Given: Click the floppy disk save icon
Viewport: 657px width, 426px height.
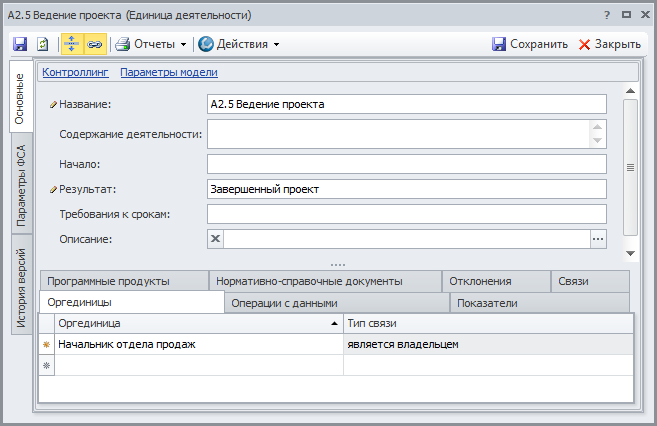Looking at the screenshot, I should tap(20, 44).
